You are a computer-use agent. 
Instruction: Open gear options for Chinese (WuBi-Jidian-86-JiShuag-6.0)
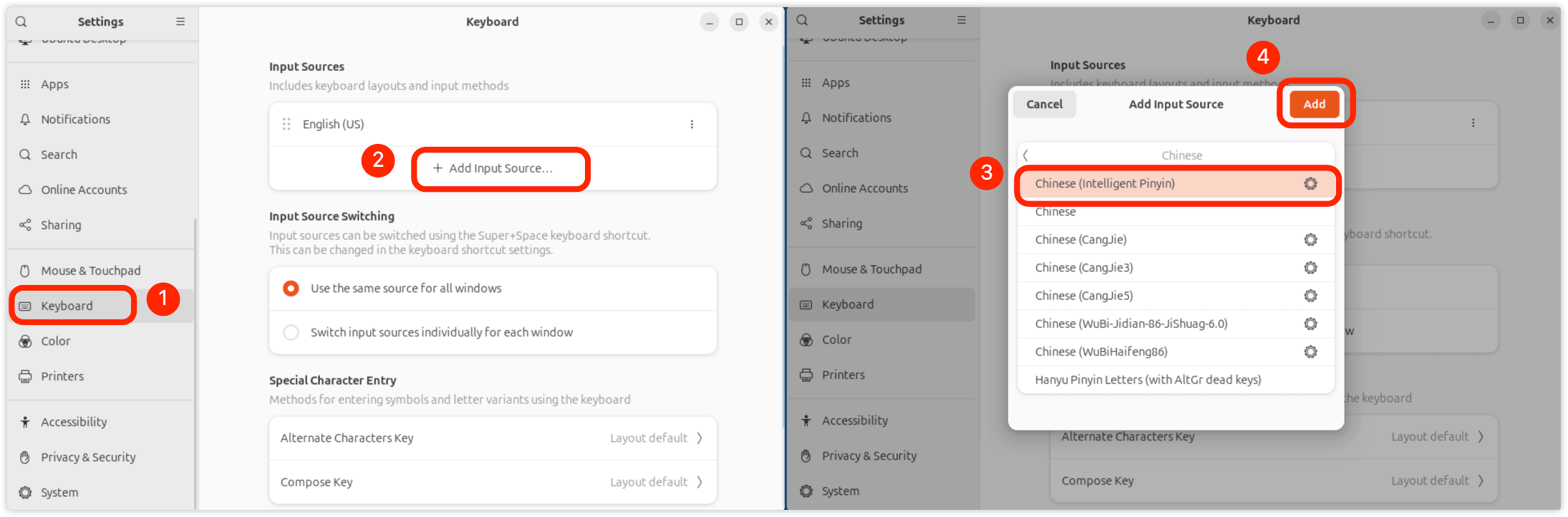(1310, 324)
